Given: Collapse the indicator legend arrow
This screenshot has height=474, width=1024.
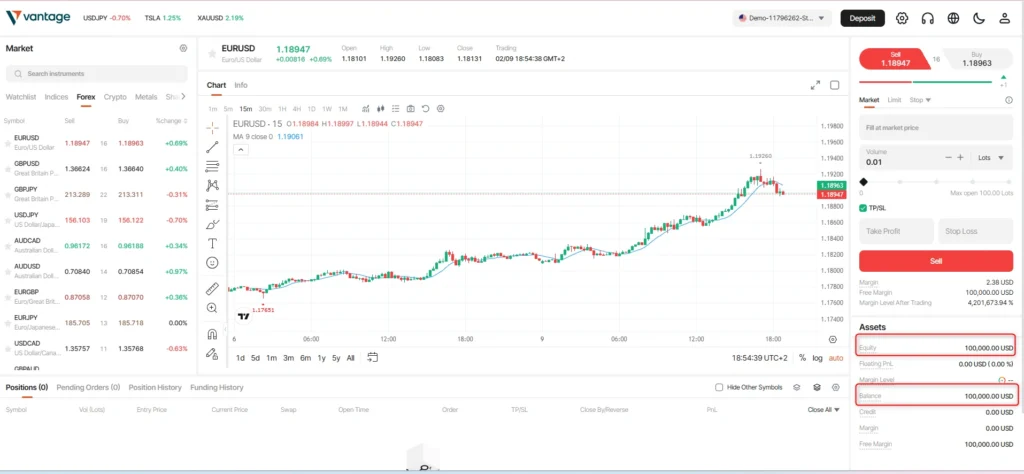Looking at the screenshot, I should tap(240, 150).
